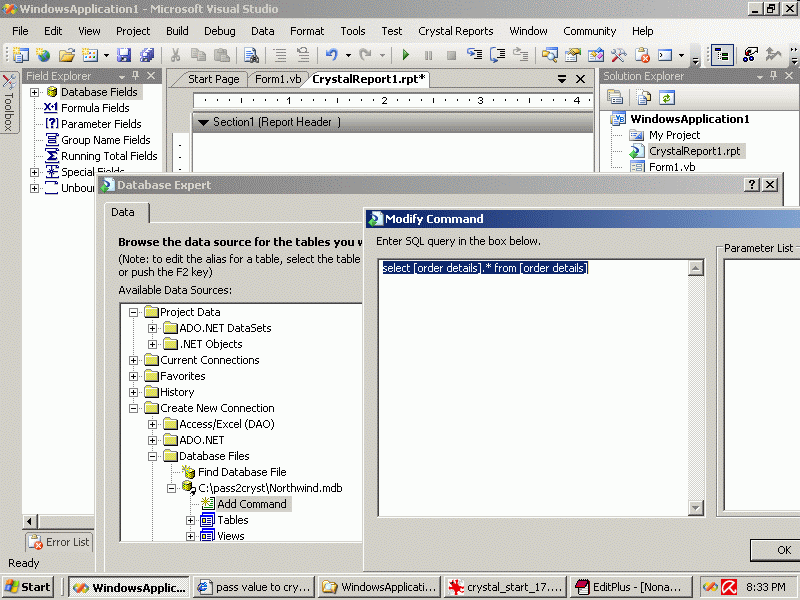This screenshot has width=800, height=600.
Task: Start debugging with the green play icon
Action: click(x=406, y=55)
